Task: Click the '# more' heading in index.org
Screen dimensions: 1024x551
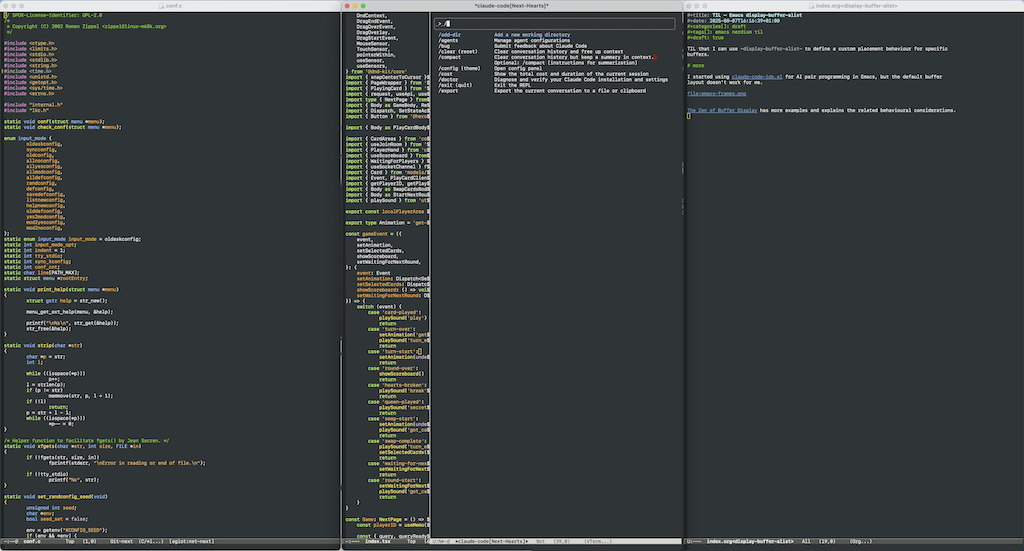Action: point(696,65)
